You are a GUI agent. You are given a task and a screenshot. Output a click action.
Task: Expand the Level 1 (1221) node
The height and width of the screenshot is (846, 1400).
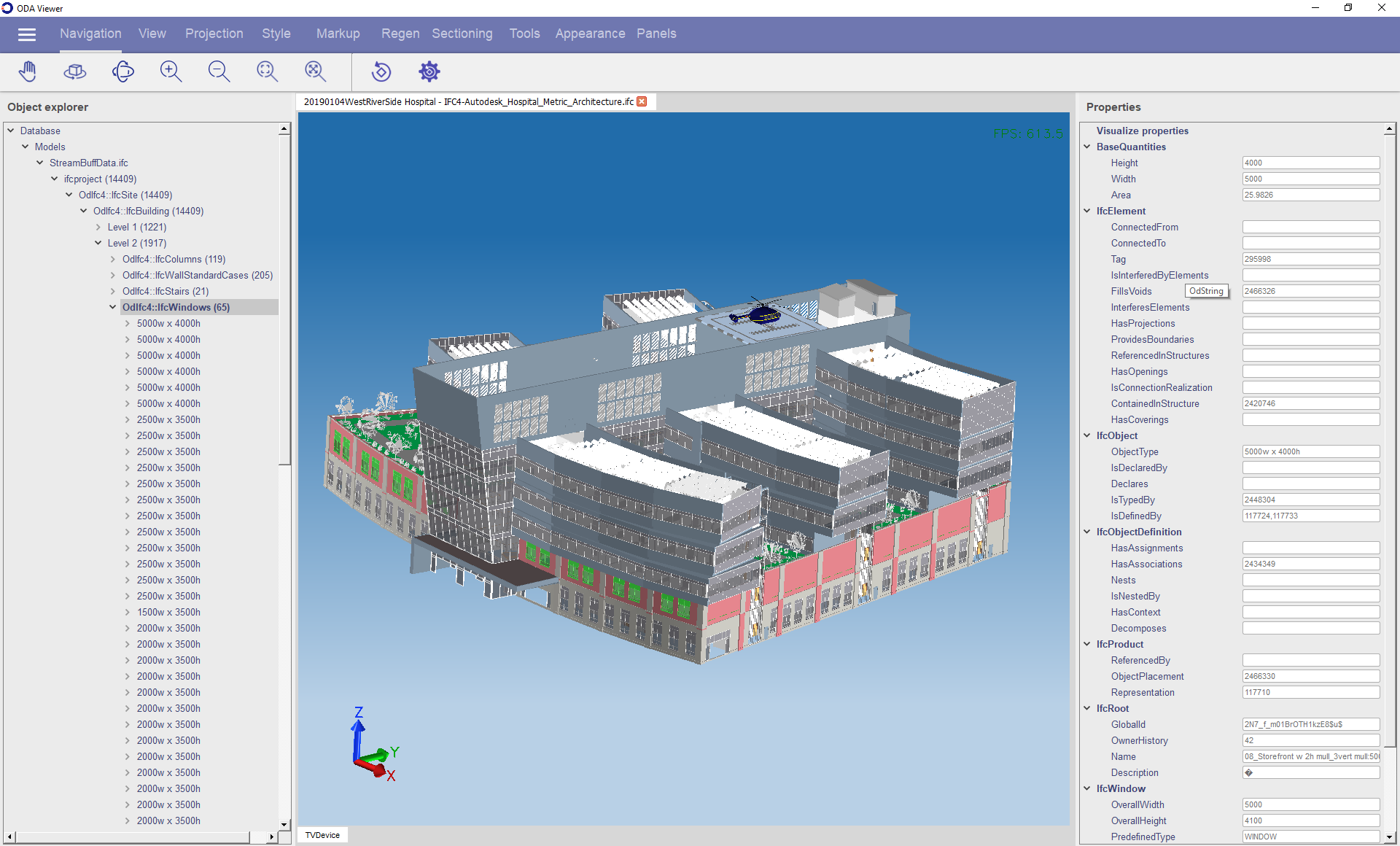pos(98,227)
